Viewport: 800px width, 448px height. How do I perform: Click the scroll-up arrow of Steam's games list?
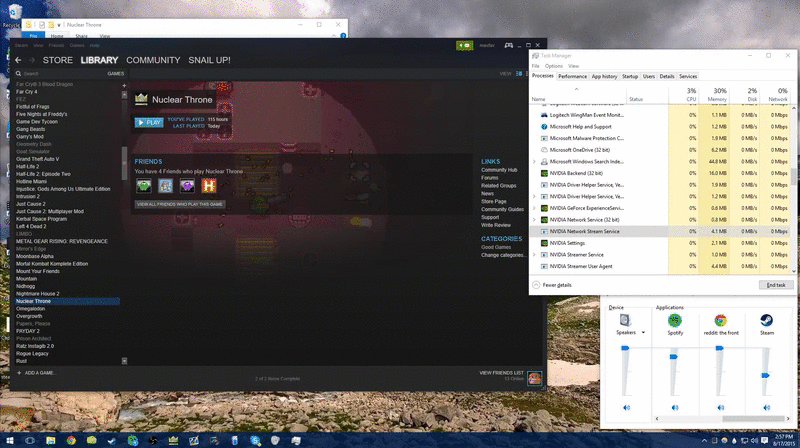(x=124, y=95)
